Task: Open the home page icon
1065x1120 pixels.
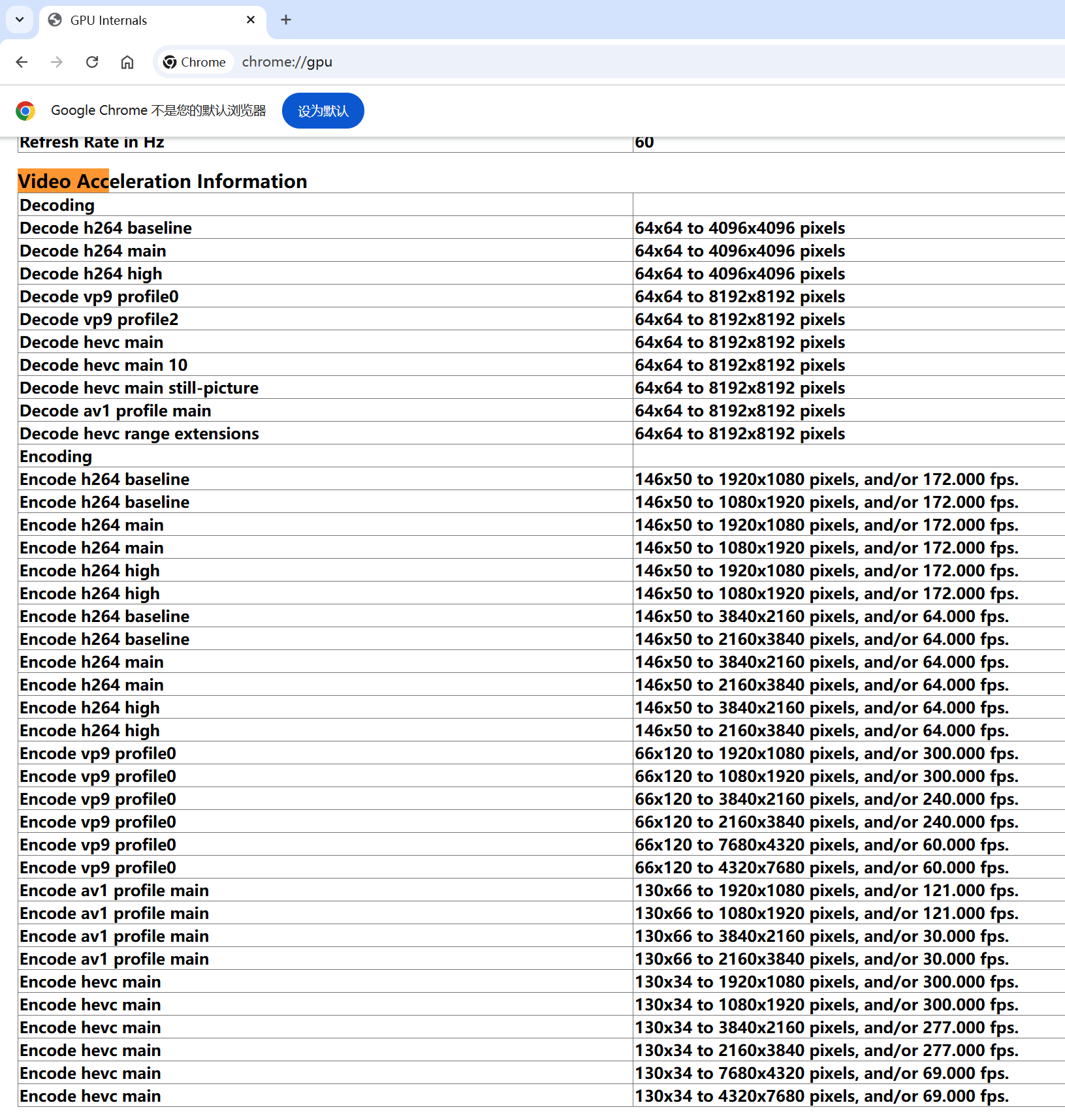Action: (127, 62)
